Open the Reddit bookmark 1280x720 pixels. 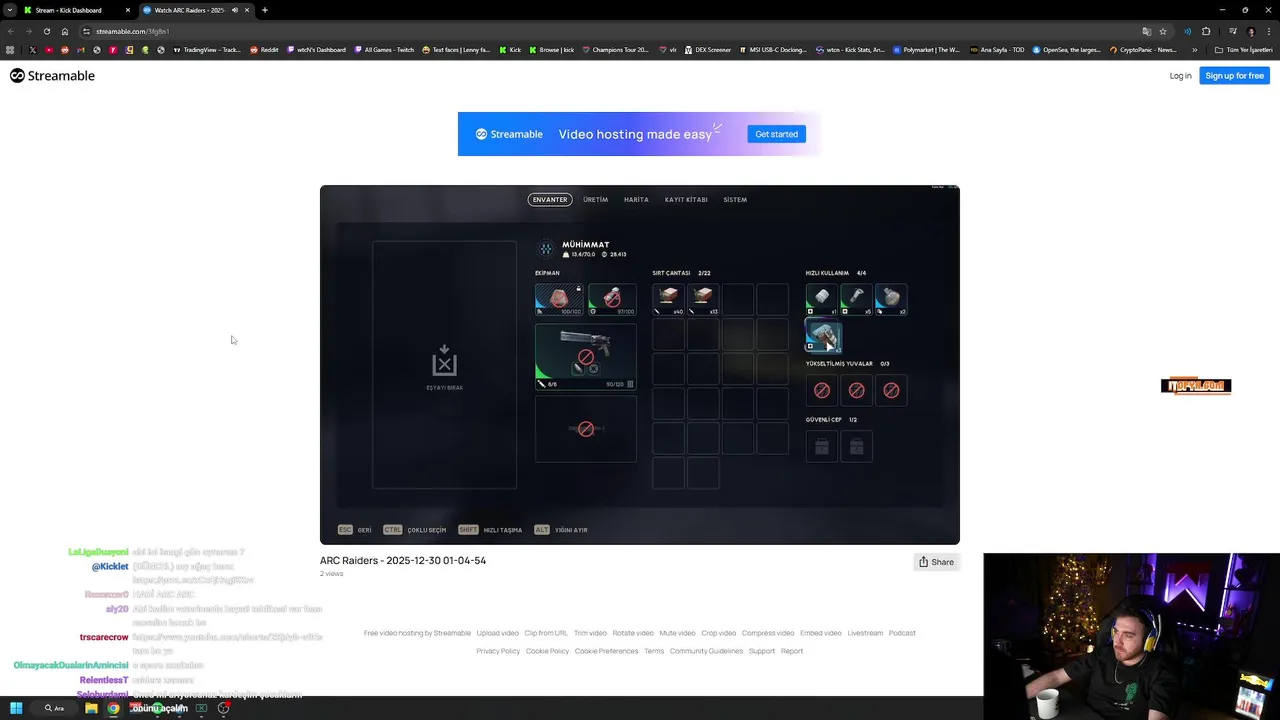264,50
